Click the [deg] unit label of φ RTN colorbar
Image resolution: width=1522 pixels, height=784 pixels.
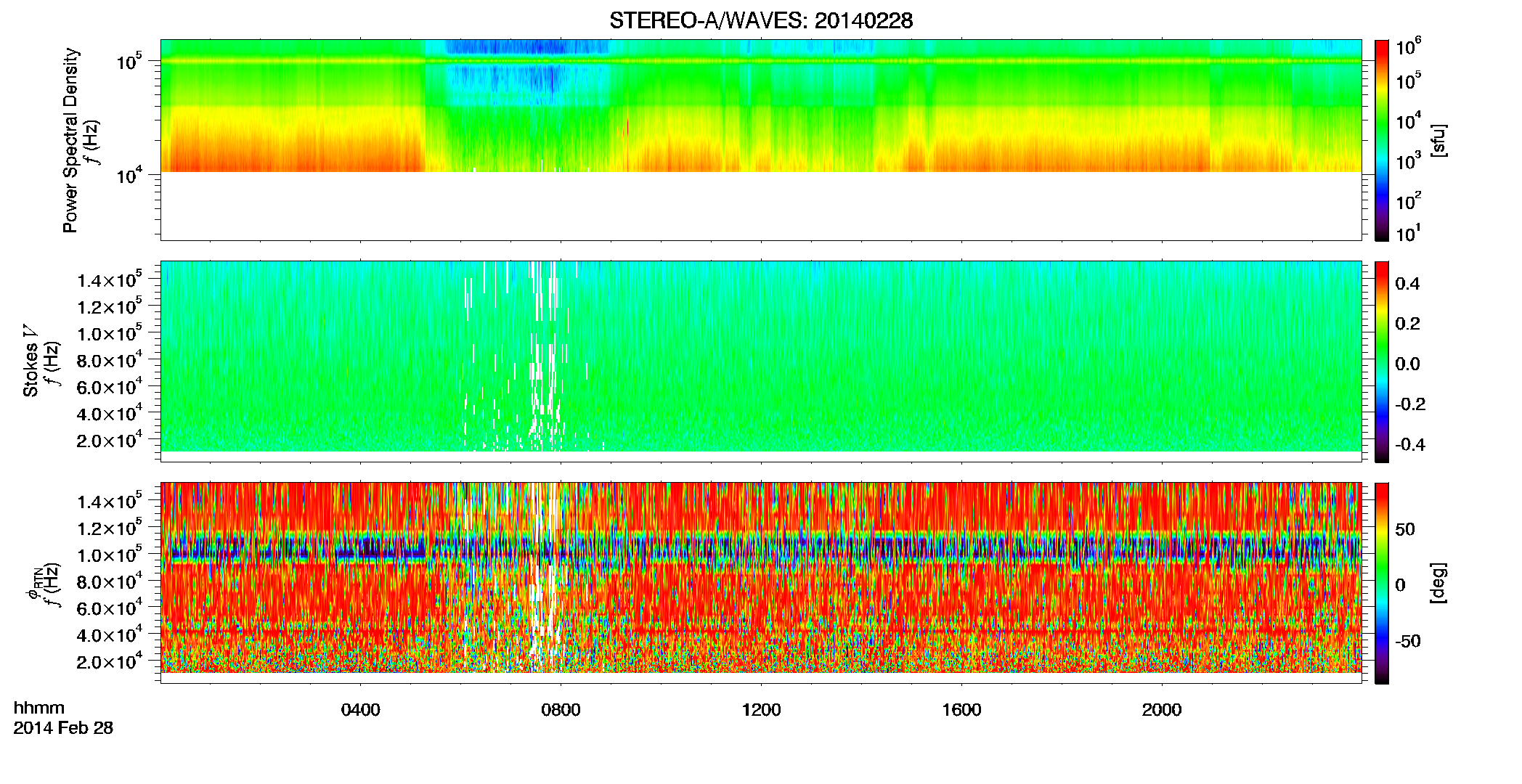coord(1438,583)
